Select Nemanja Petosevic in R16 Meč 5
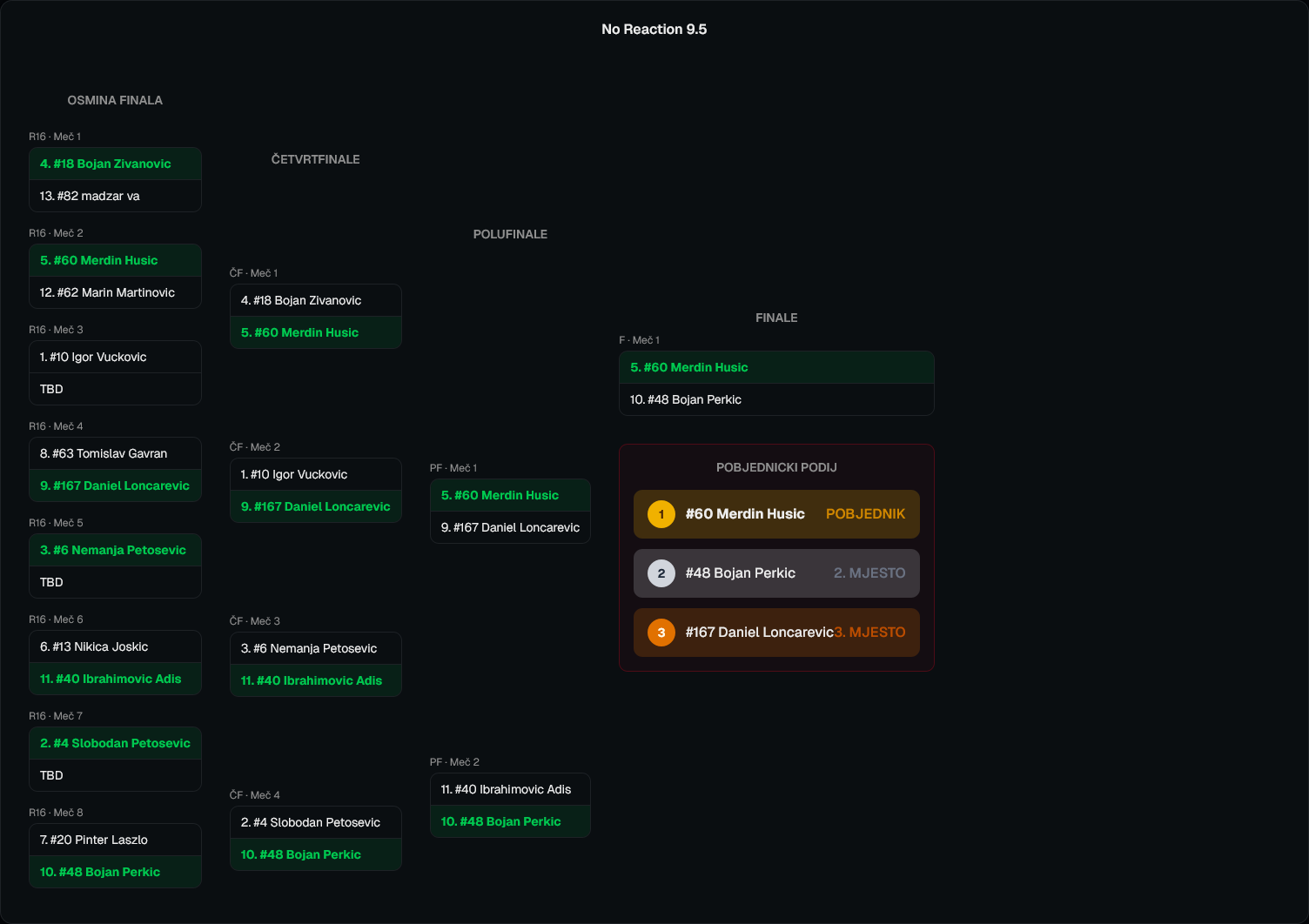The height and width of the screenshot is (924, 1309). [113, 550]
